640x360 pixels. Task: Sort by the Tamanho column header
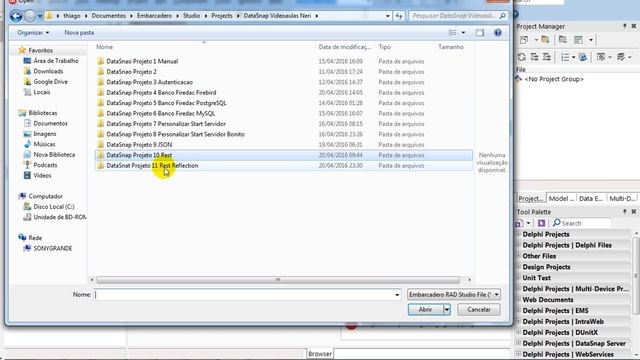click(x=451, y=47)
